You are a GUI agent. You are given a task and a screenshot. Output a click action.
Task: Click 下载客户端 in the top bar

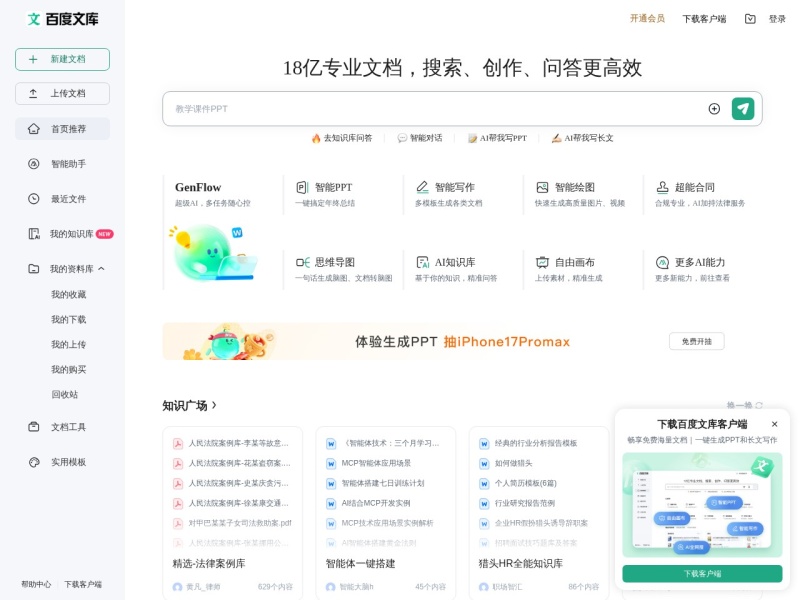[705, 19]
